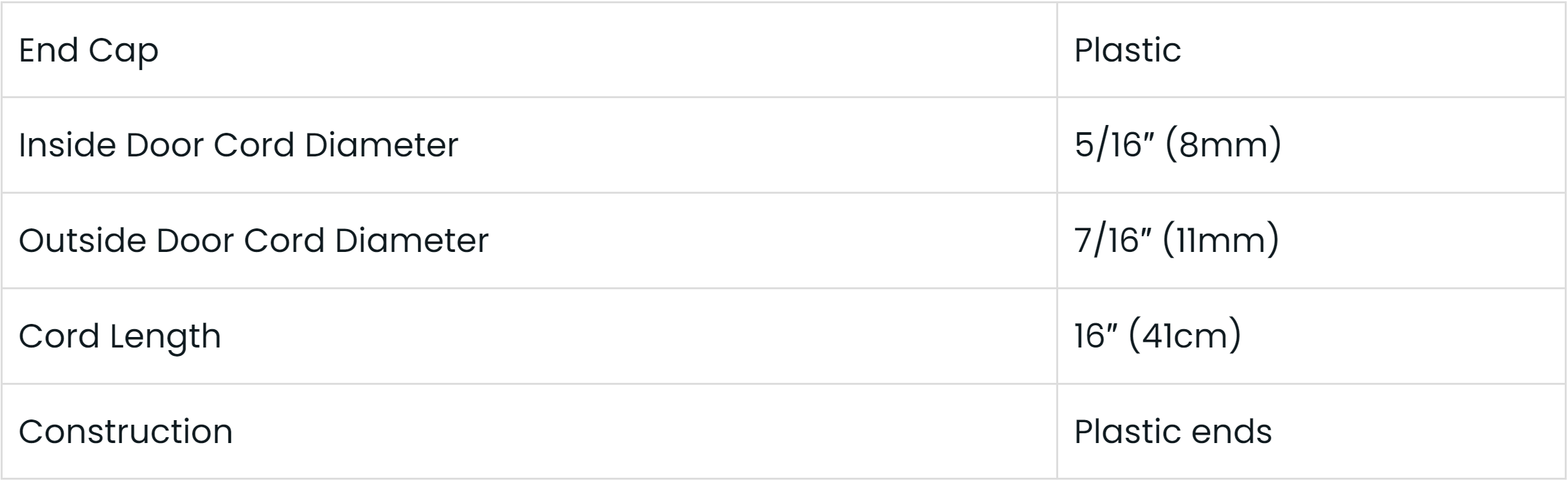Screen dimensions: 1568x481
Task: Click the "(41cm)" metric length
Action: pos(1185,336)
